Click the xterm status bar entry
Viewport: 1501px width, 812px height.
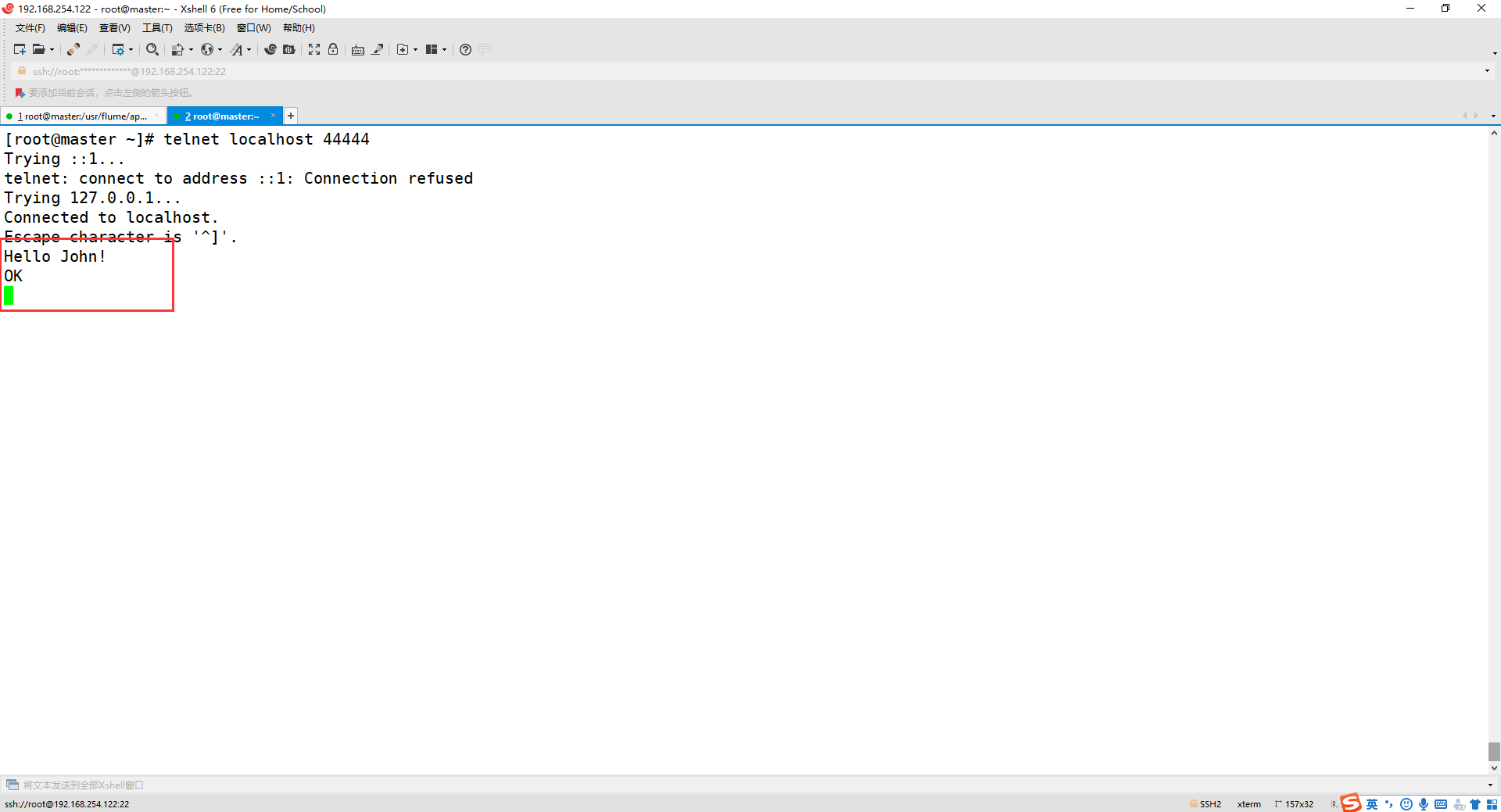(1248, 804)
